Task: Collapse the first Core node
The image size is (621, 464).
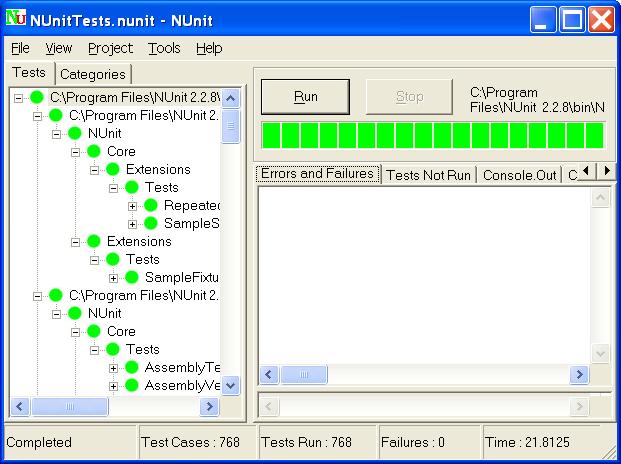Action: click(x=75, y=152)
